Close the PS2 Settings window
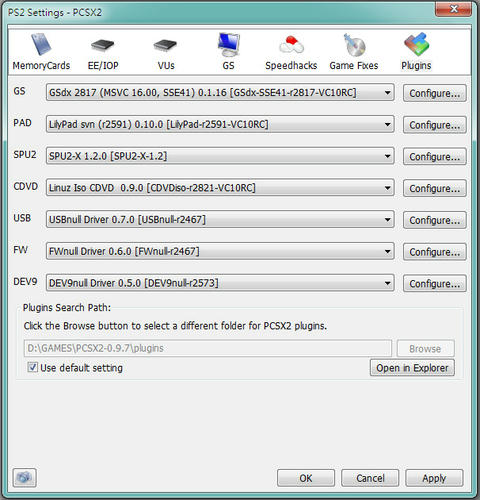 pyautogui.click(x=453, y=9)
